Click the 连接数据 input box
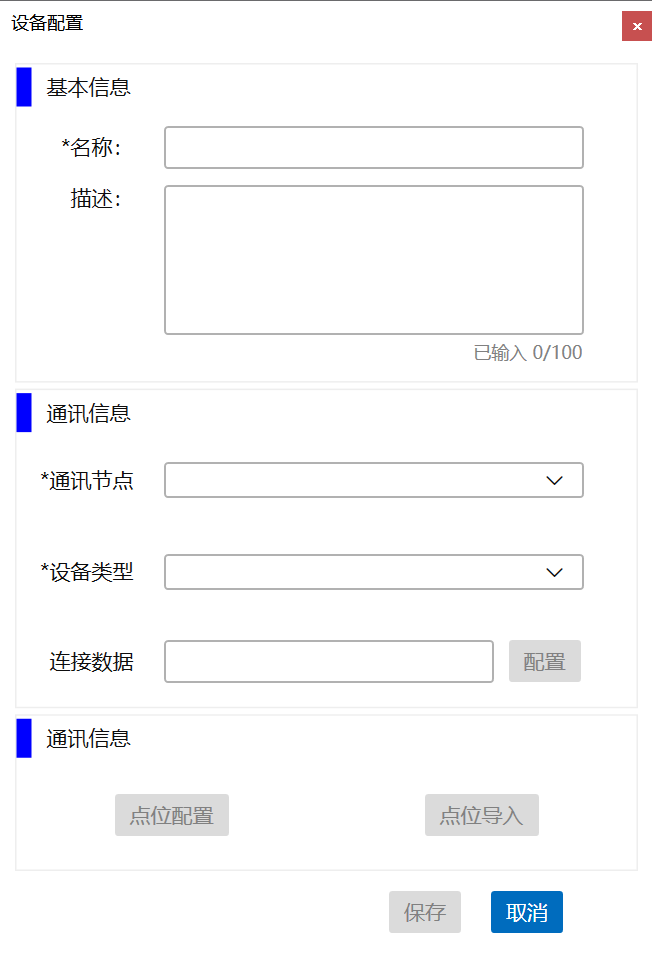This screenshot has width=652, height=963. [x=329, y=662]
